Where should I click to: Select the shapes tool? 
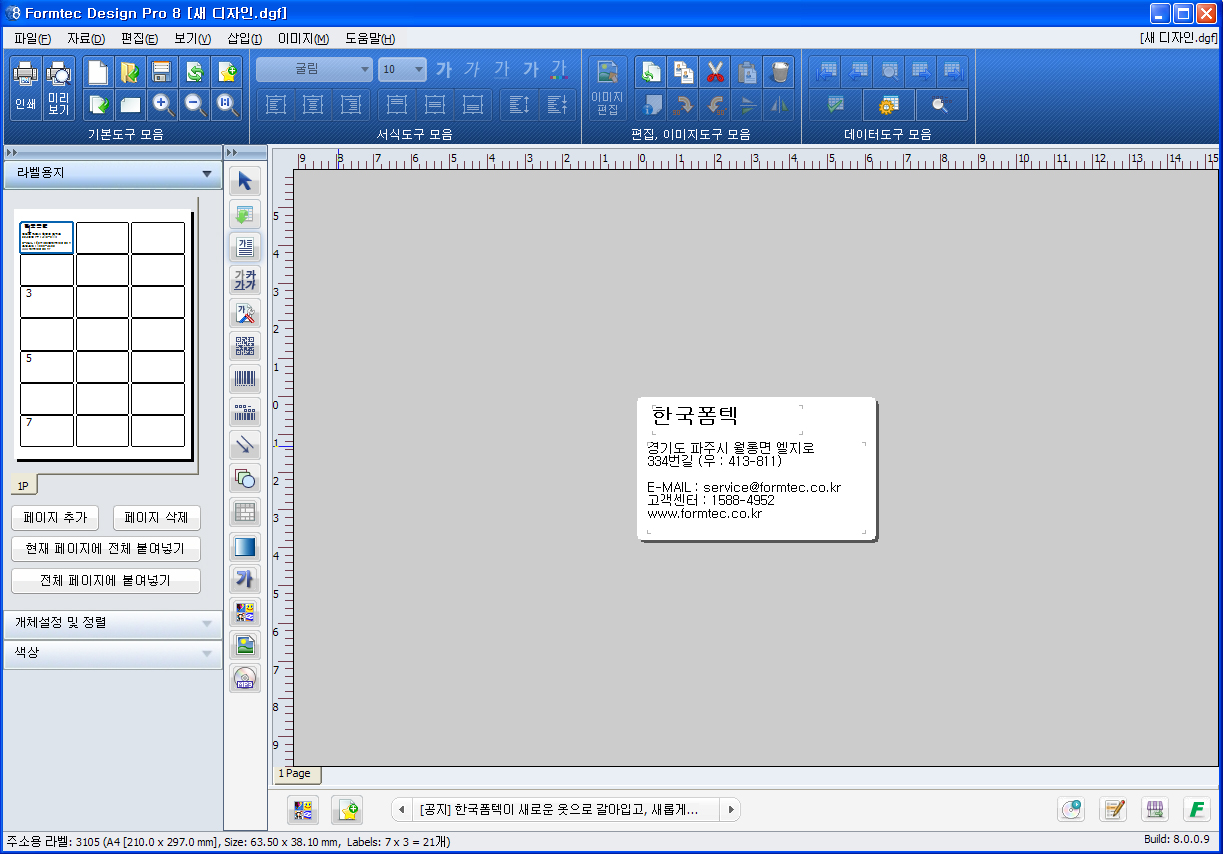(245, 478)
